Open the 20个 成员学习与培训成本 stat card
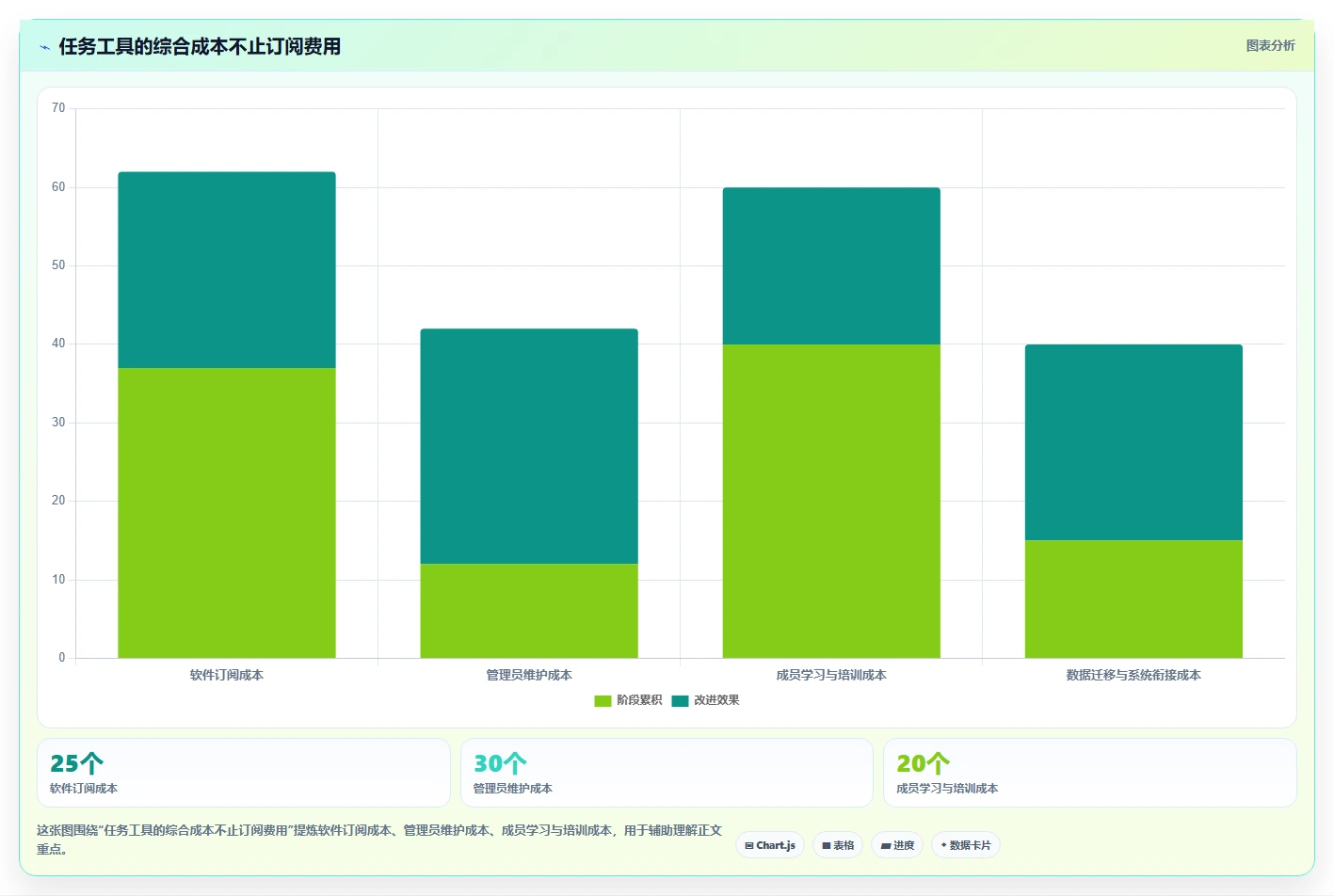The image size is (1334, 896). 1090,773
